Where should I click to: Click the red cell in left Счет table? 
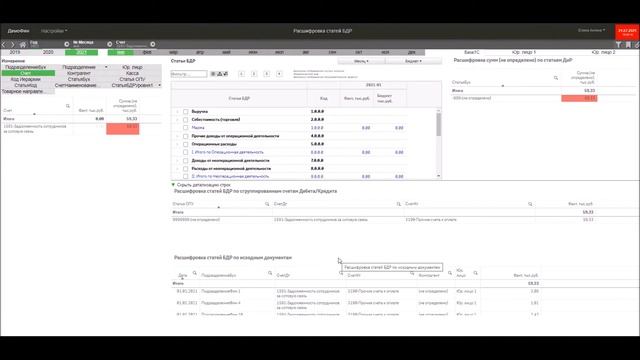pos(123,129)
